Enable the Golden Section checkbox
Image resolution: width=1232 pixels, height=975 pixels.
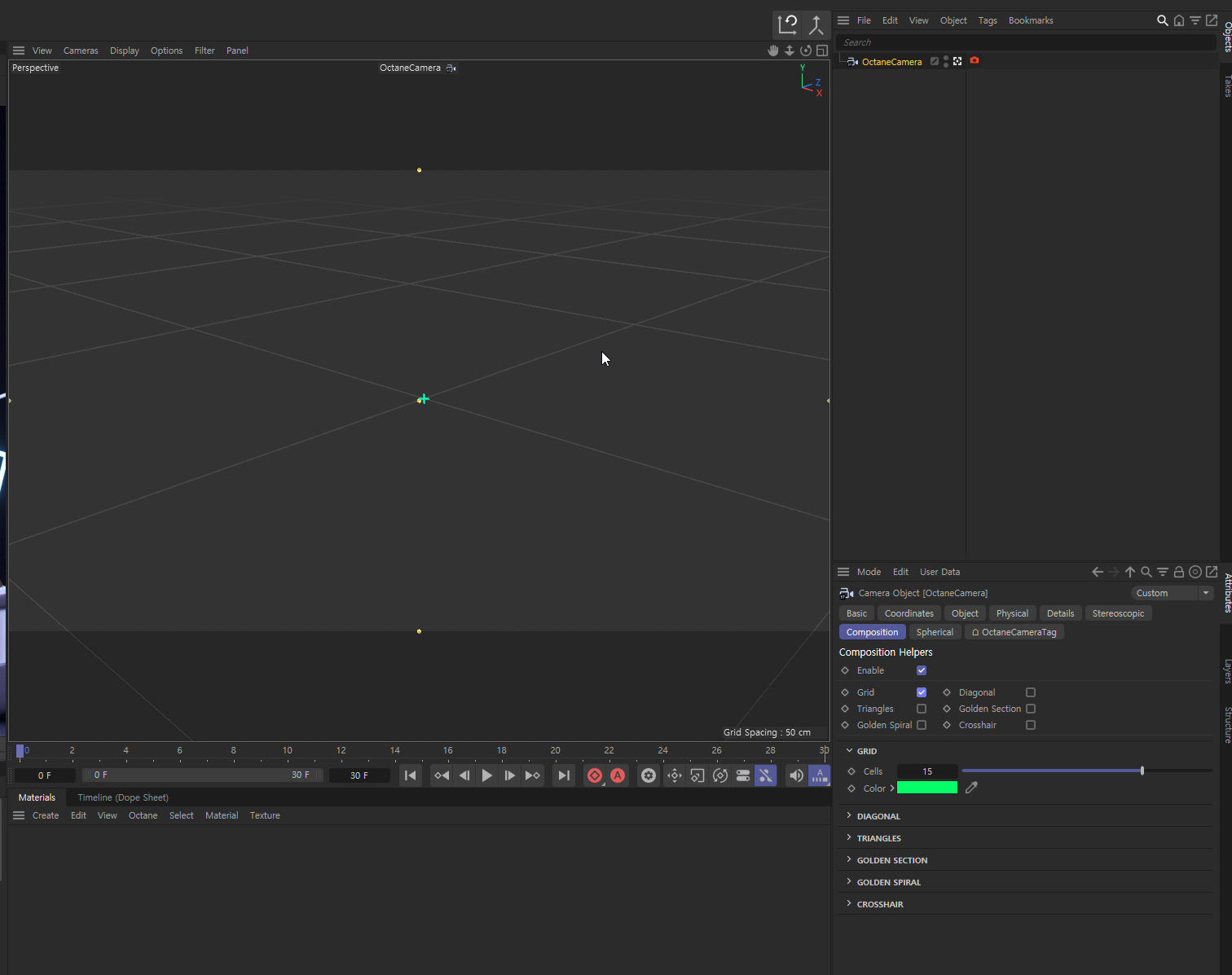point(1031,709)
